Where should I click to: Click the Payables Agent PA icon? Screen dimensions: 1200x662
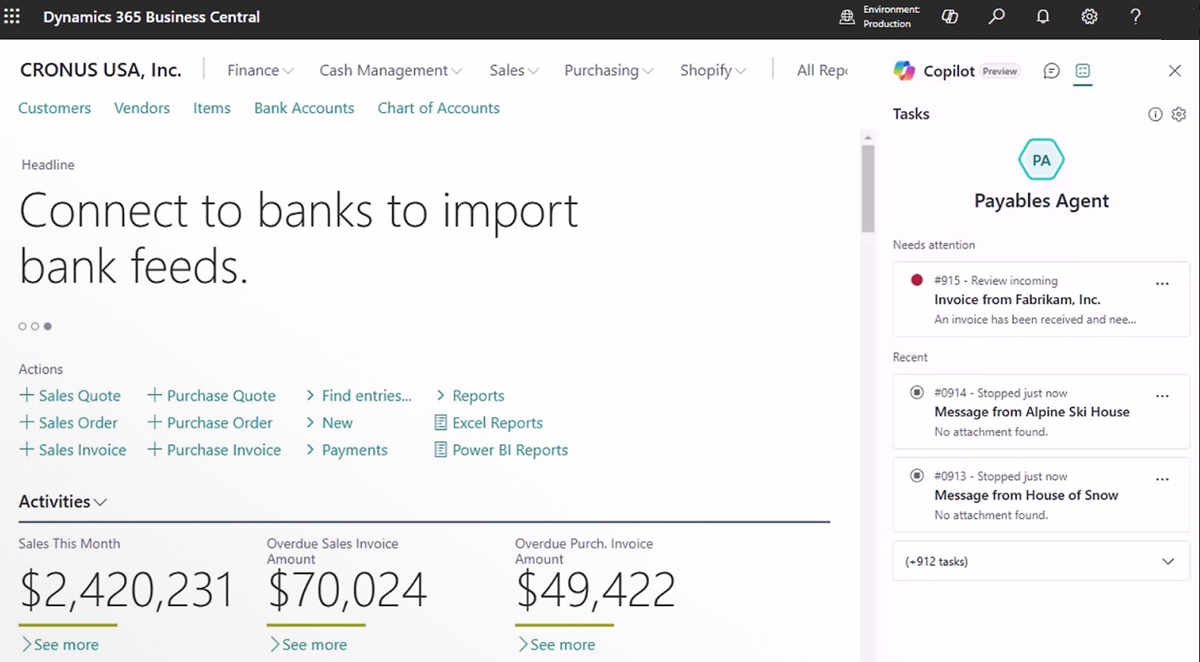click(1041, 159)
